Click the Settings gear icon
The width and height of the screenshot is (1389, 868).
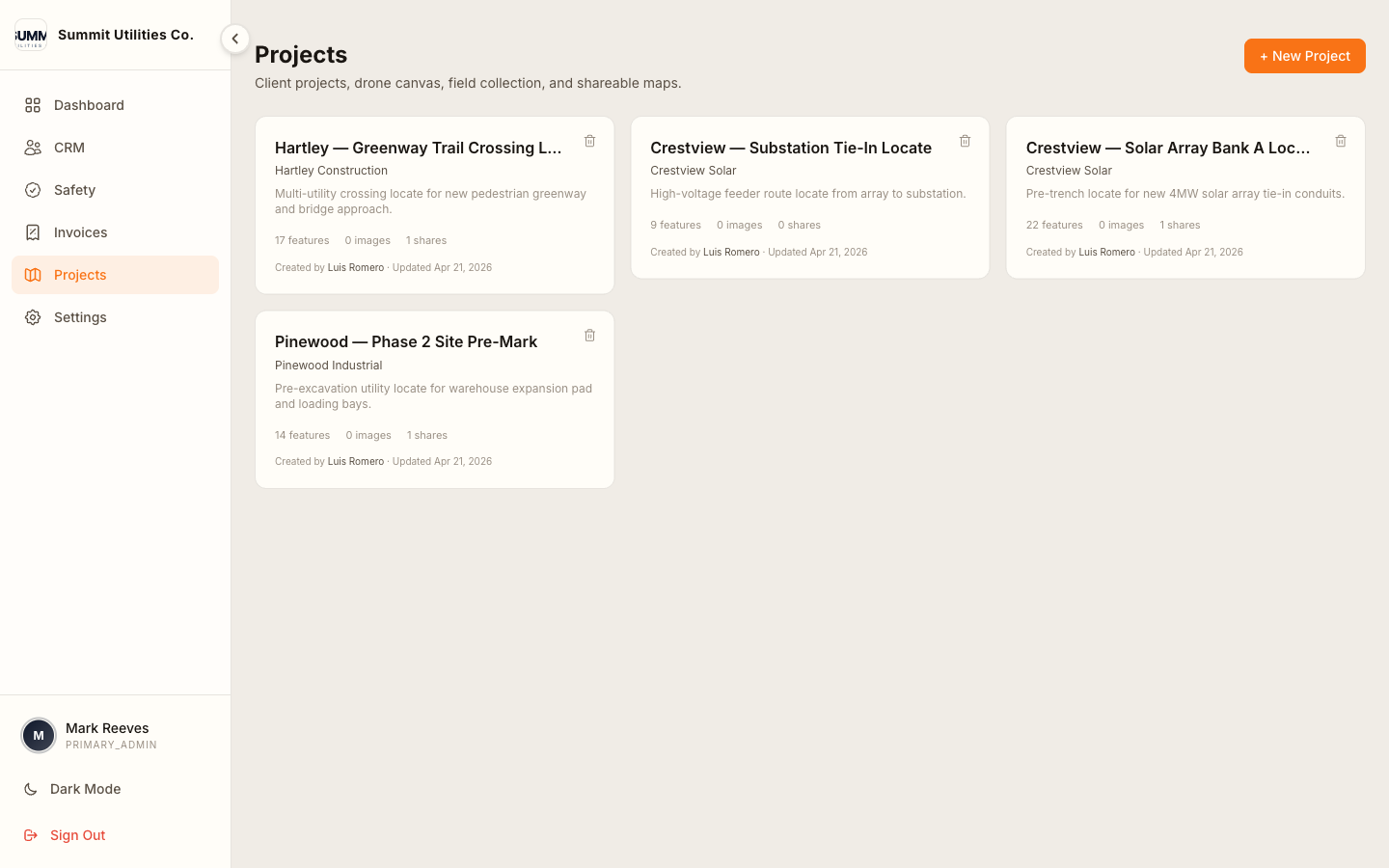click(33, 317)
